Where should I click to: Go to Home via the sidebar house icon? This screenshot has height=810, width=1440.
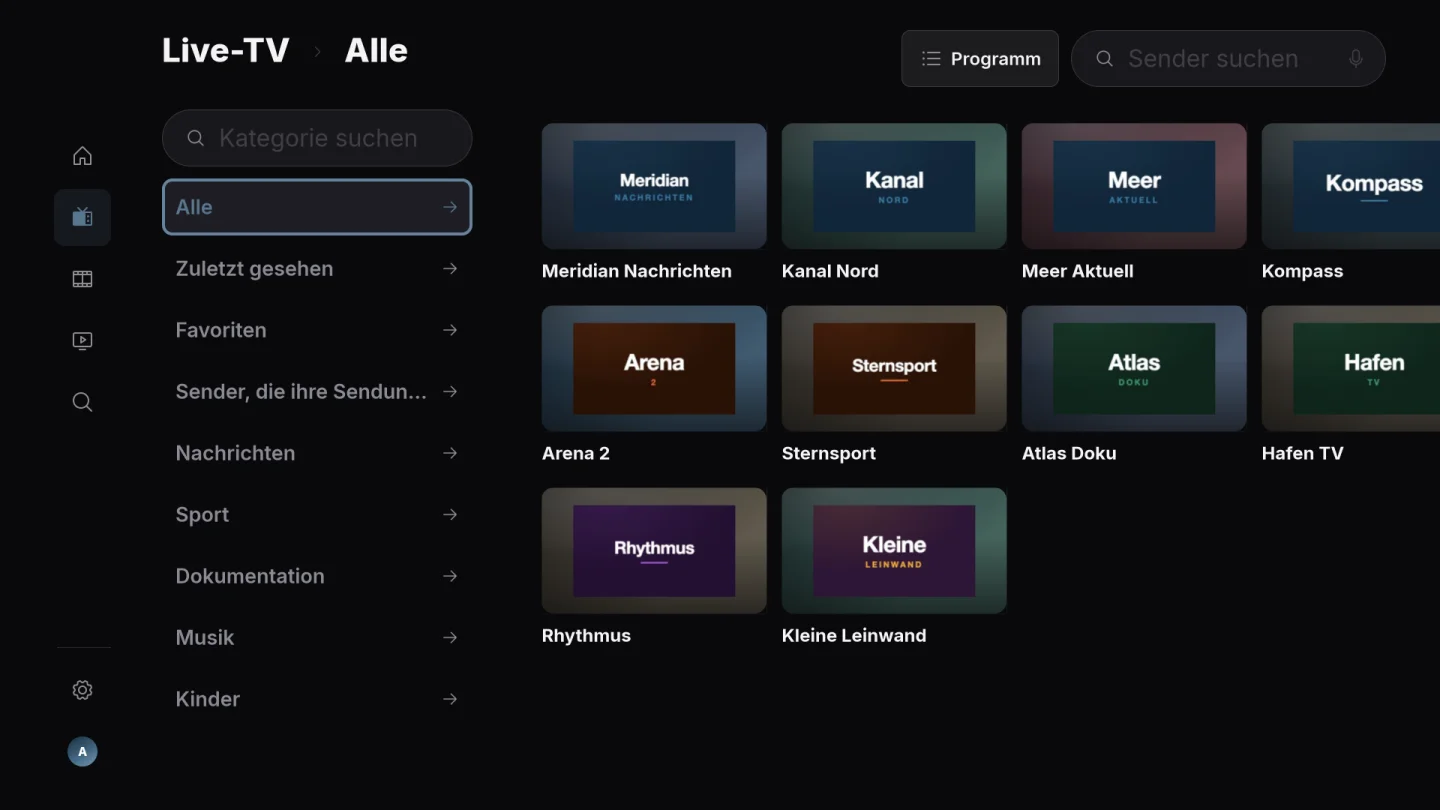(82, 156)
